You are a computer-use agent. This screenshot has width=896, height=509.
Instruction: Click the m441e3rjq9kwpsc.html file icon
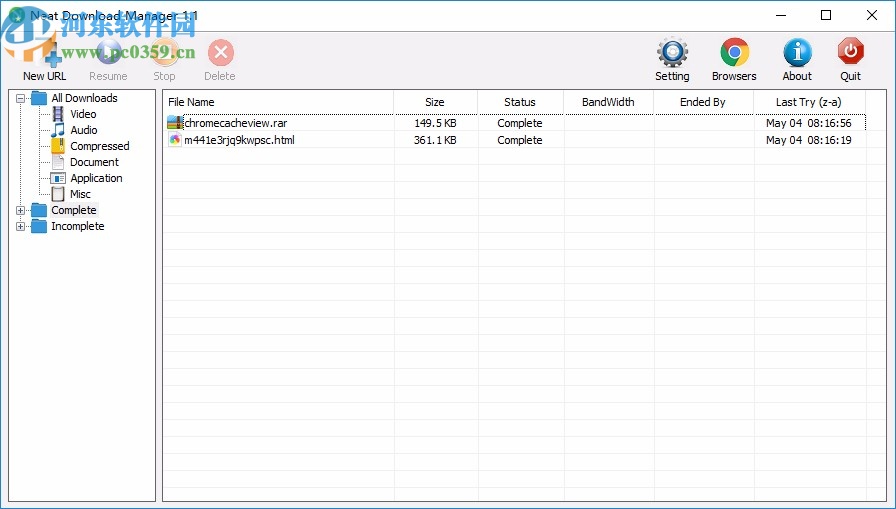coord(175,140)
